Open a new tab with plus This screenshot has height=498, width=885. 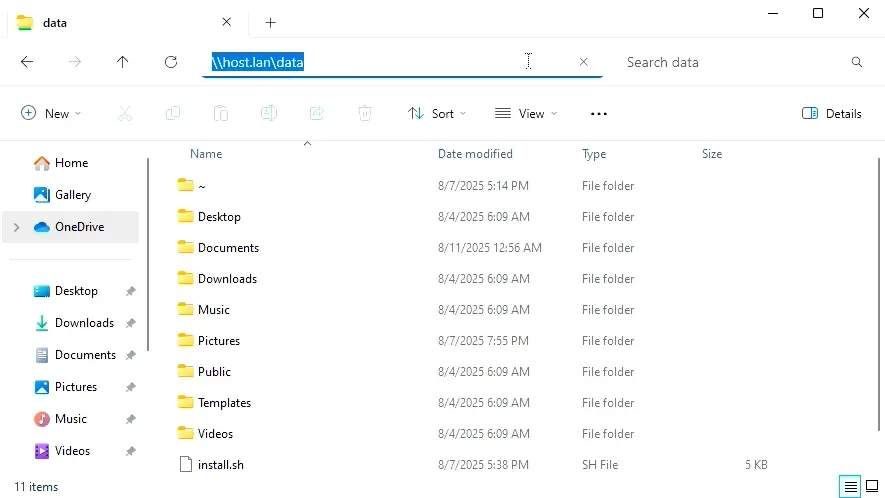pos(270,23)
